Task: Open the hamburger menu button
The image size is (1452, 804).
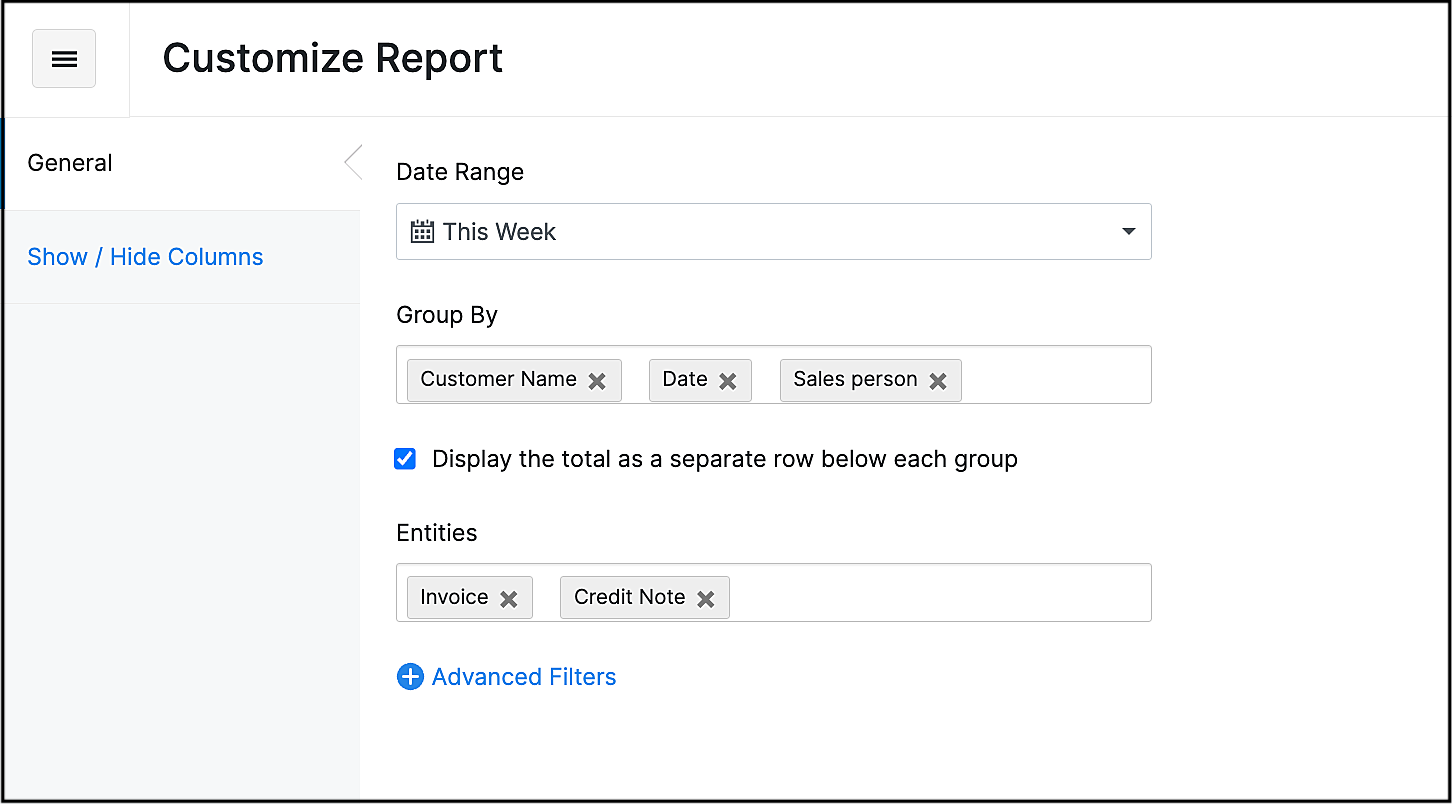Action: (x=64, y=59)
